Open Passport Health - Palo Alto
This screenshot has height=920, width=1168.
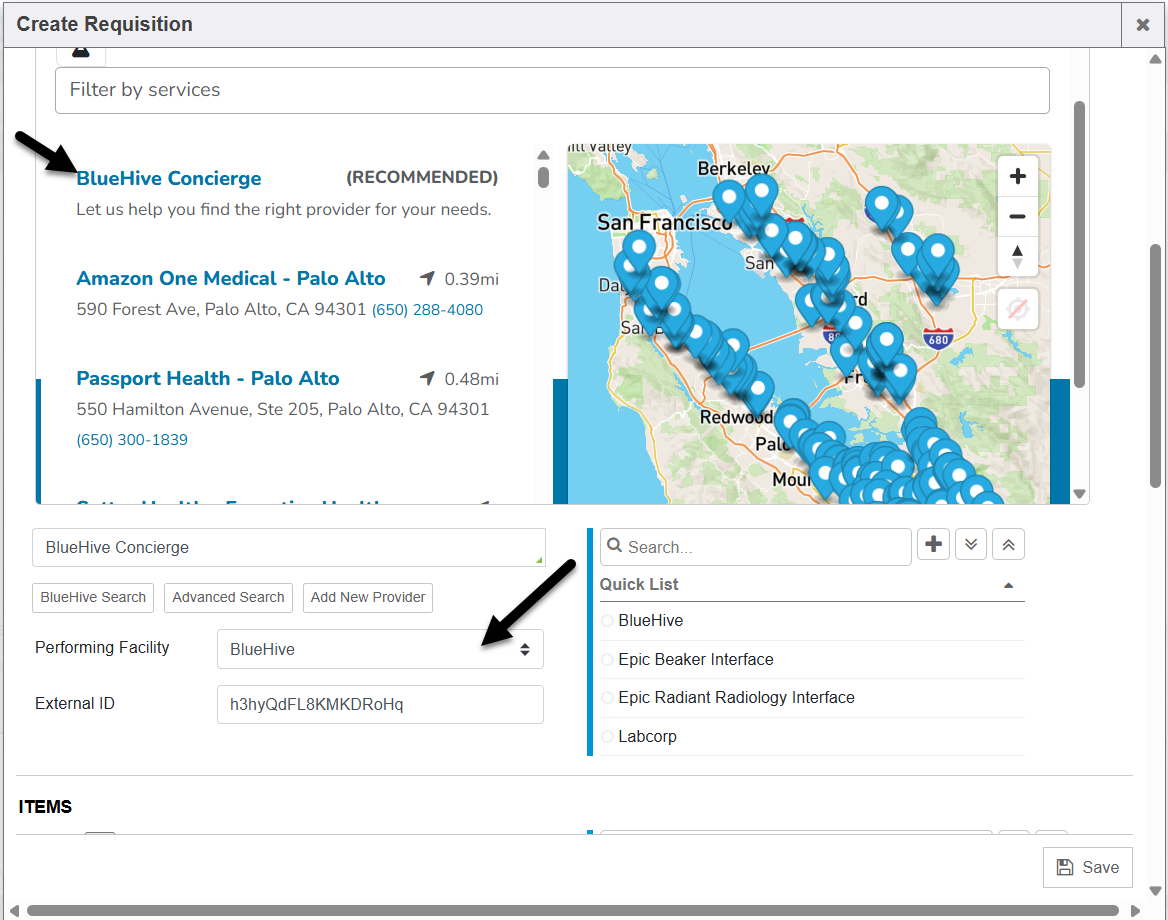208,378
